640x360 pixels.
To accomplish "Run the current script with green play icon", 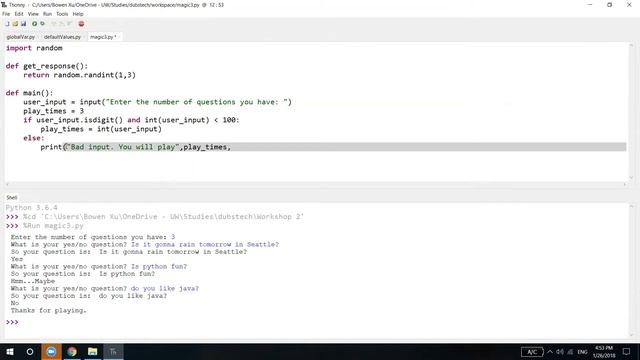I will [34, 24].
